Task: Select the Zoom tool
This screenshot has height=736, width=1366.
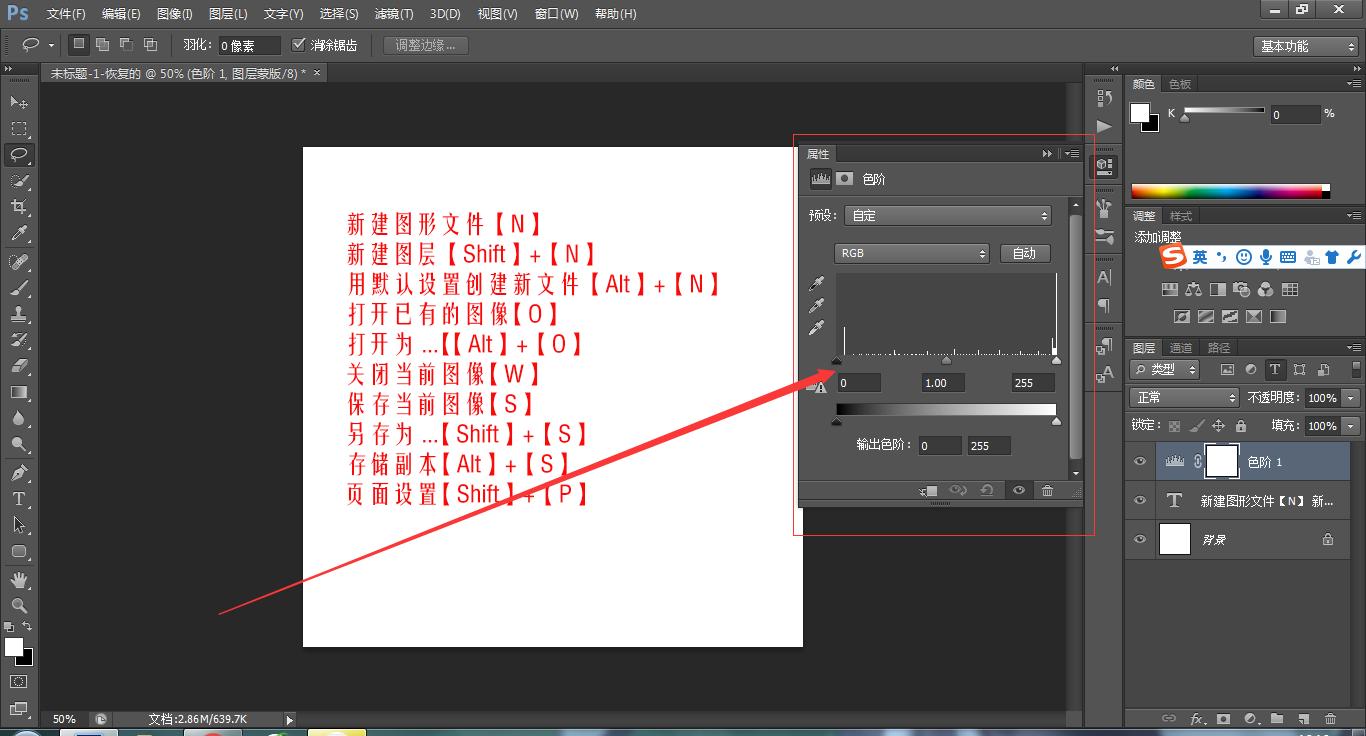Action: 19,605
